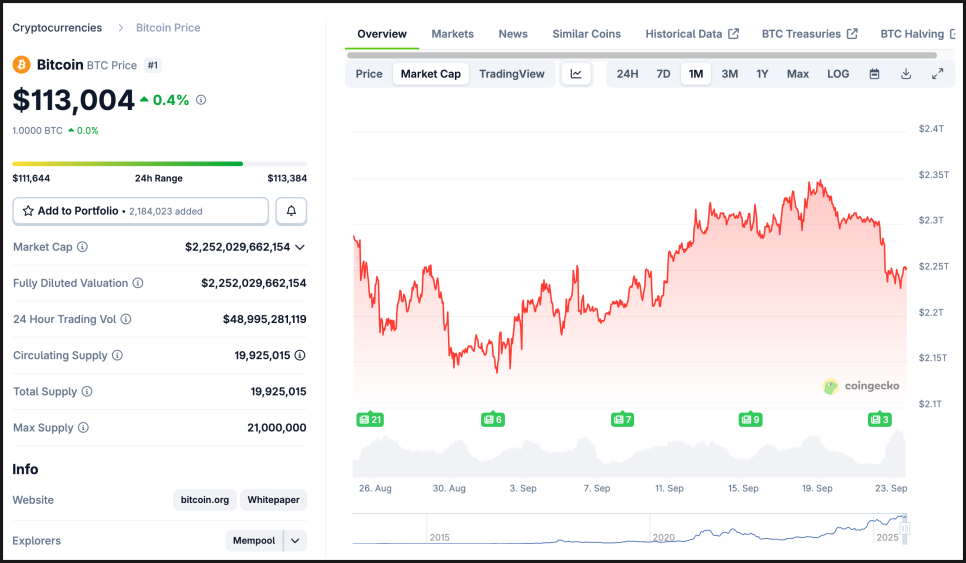Viewport: 966px width, 563px height.
Task: Set chart range to 3M
Action: [729, 74]
